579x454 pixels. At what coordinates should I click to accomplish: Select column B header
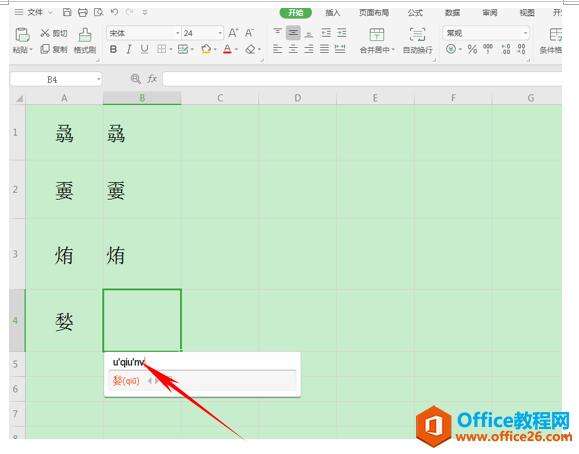(x=142, y=98)
